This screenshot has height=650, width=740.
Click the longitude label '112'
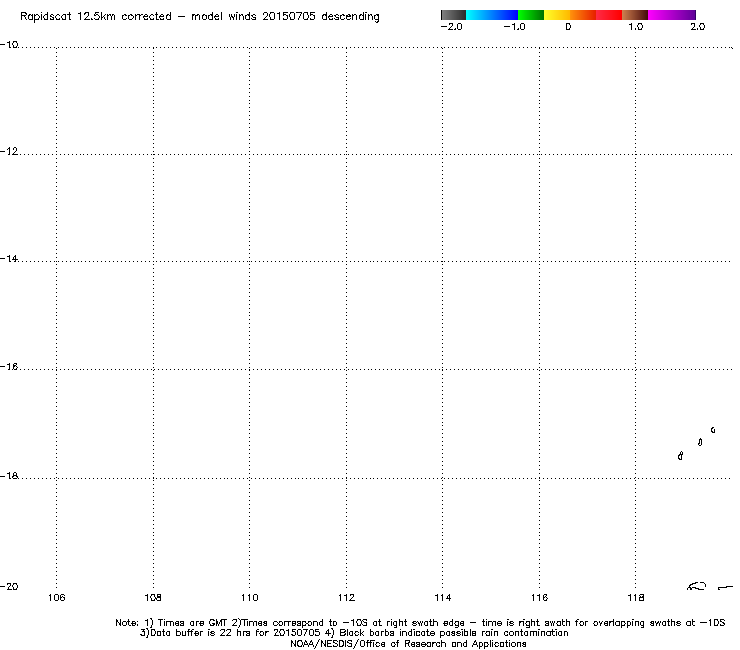pyautogui.click(x=346, y=598)
